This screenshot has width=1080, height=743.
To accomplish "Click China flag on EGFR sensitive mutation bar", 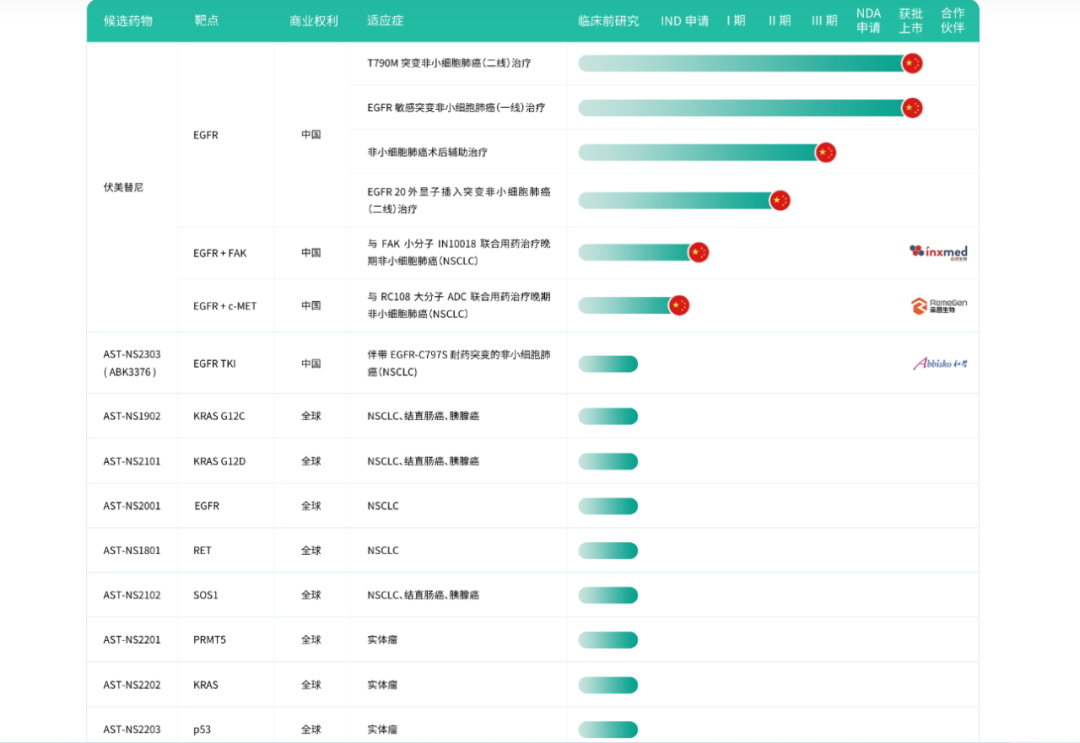I will [911, 107].
